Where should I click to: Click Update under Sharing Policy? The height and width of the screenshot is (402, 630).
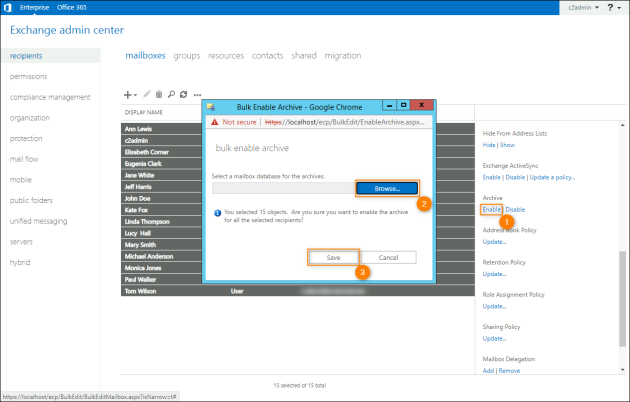coord(494,339)
